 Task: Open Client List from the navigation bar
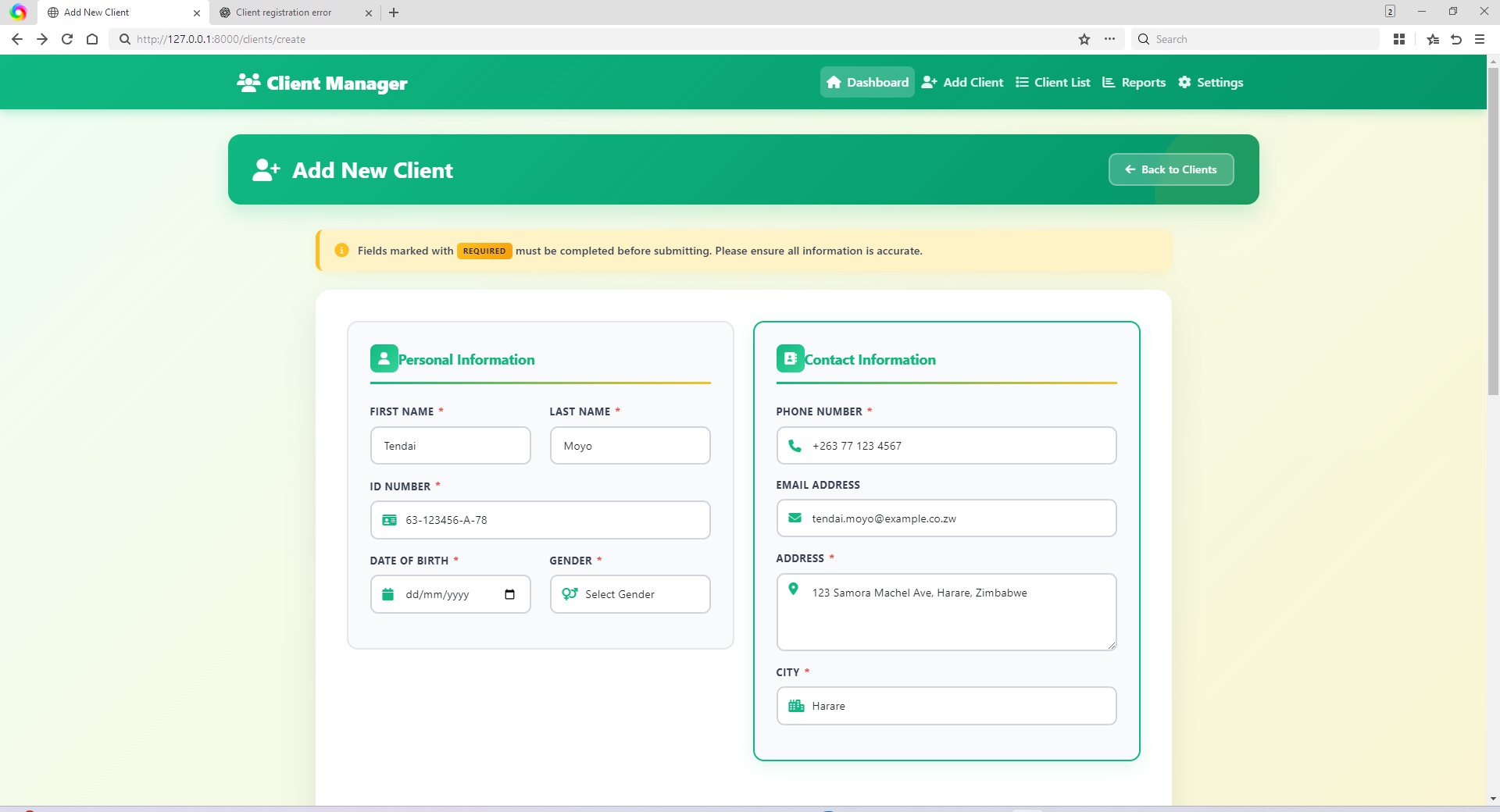(x=1052, y=83)
